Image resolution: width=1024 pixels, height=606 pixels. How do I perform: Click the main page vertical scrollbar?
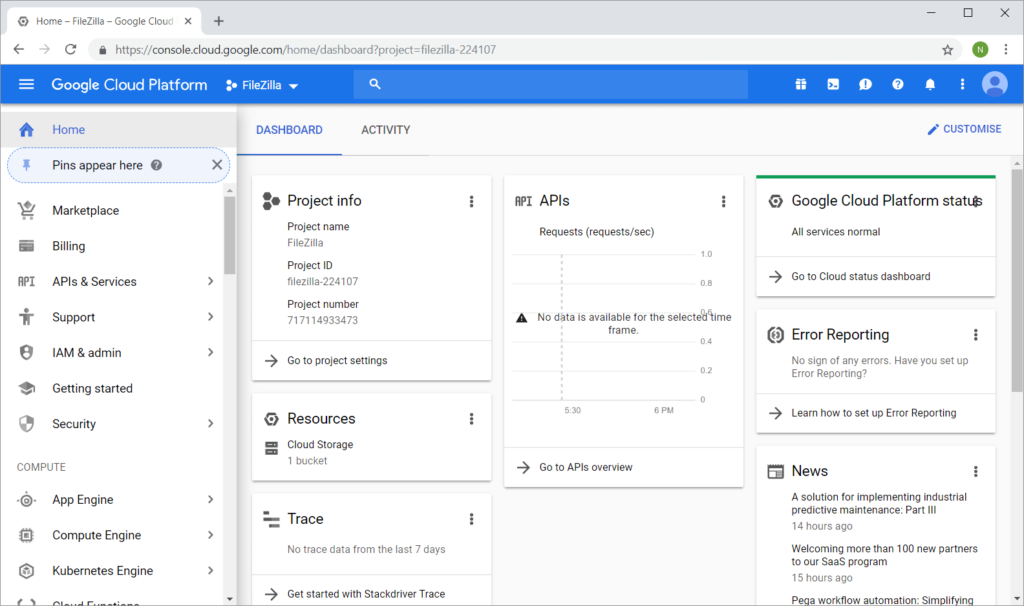point(1017,281)
